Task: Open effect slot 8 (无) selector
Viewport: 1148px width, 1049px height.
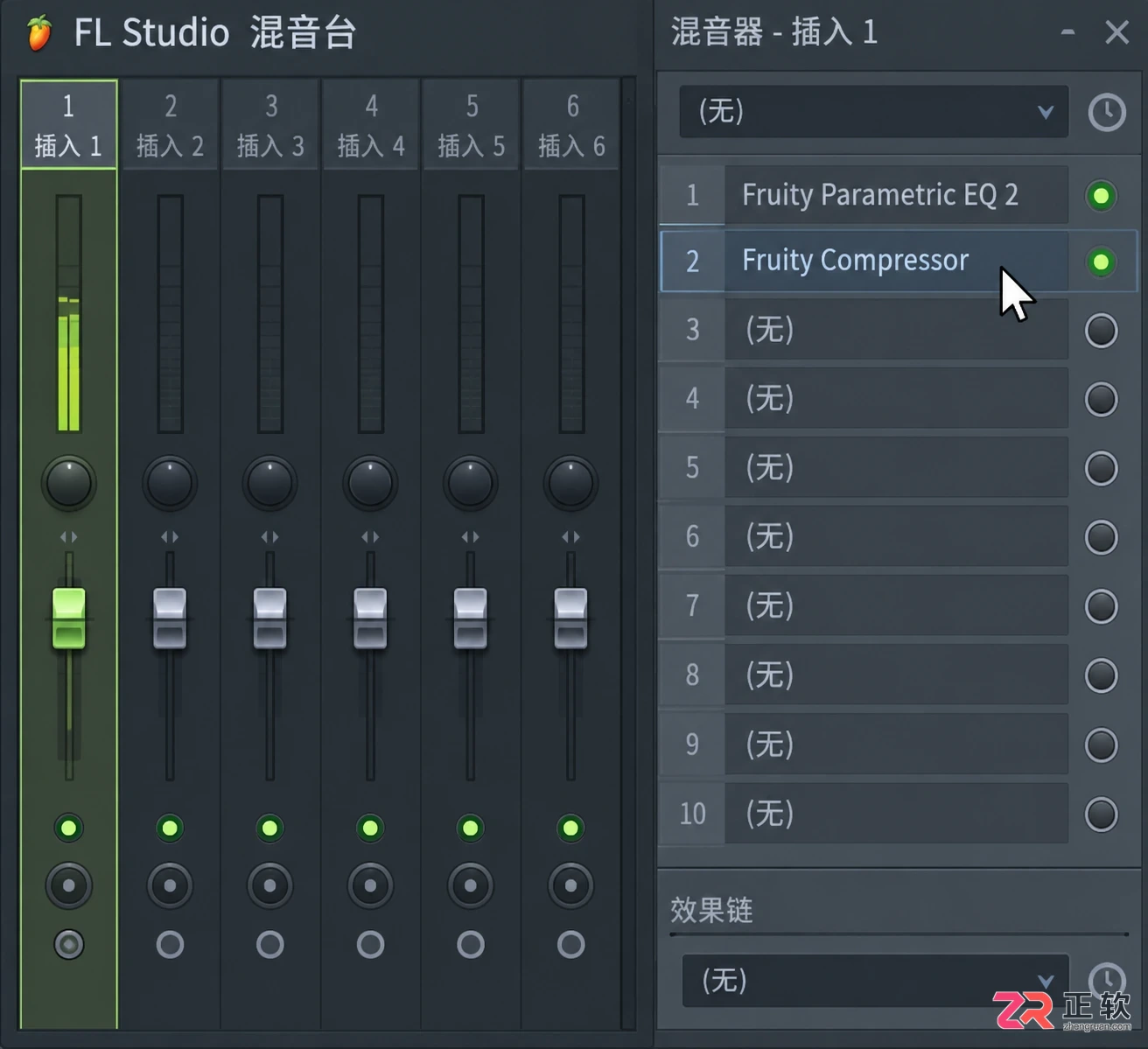Action: click(x=896, y=675)
